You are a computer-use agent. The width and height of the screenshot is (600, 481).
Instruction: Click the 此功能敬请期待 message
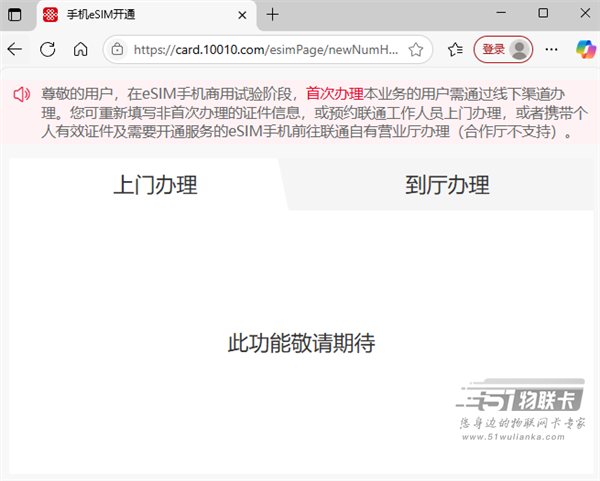pos(301,342)
